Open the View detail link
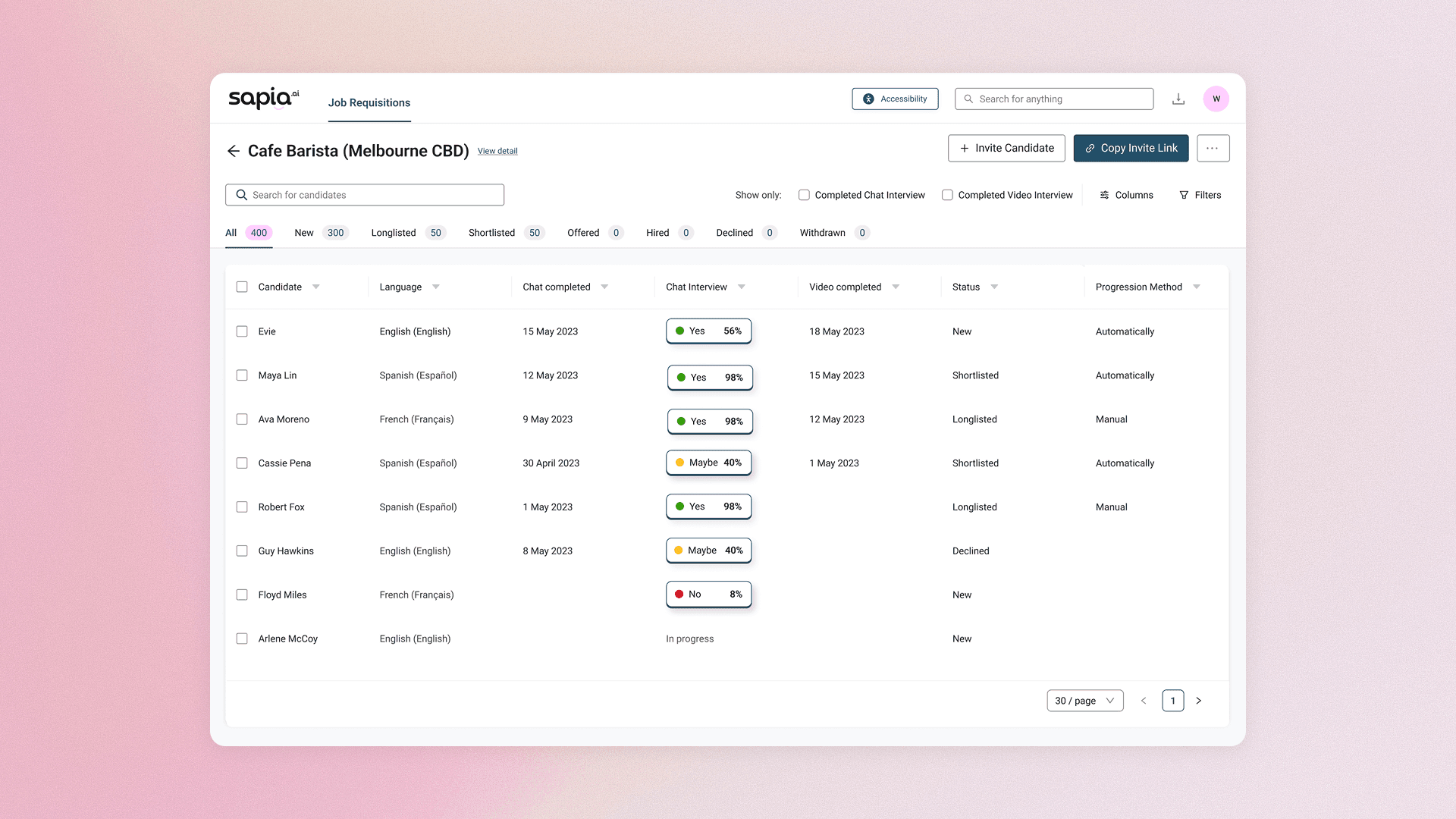 497,151
